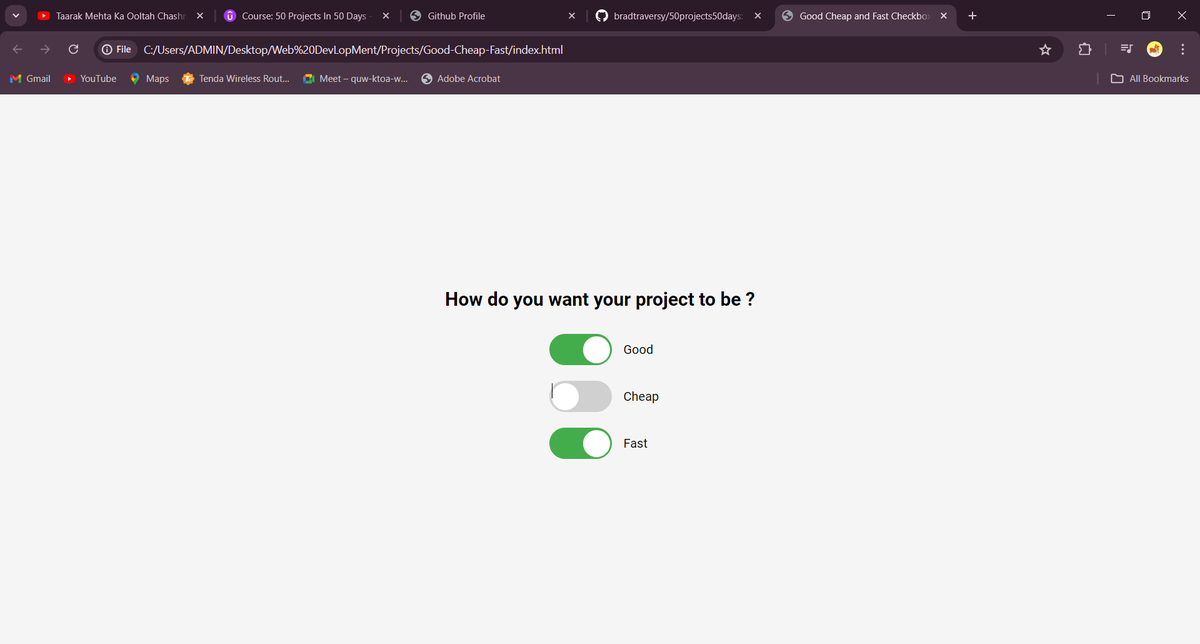Open the media controls icon
1200x644 pixels.
[1126, 49]
